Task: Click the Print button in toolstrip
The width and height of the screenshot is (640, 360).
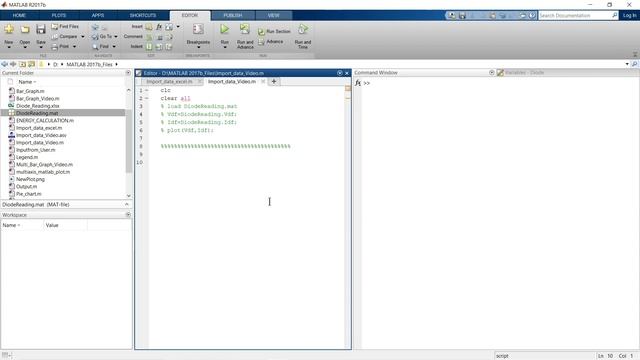Action: (x=60, y=47)
